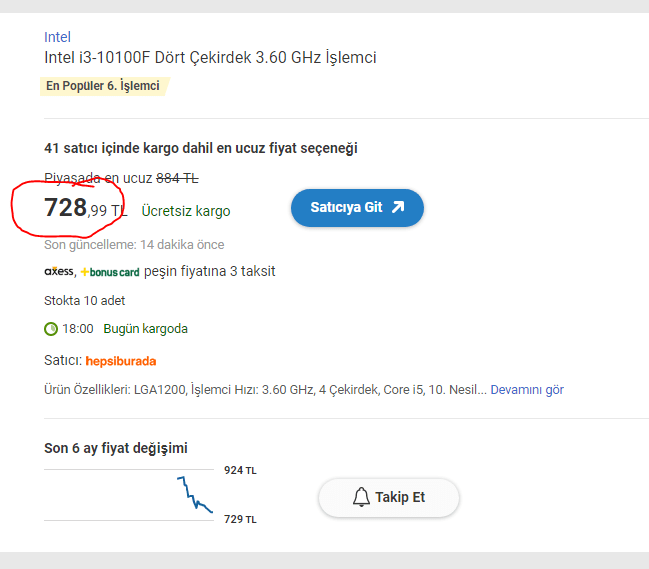Screen dimensions: 649x569
Task: Click the 'Ürün Özellikleri: LGA1200' text
Action: coord(265,390)
